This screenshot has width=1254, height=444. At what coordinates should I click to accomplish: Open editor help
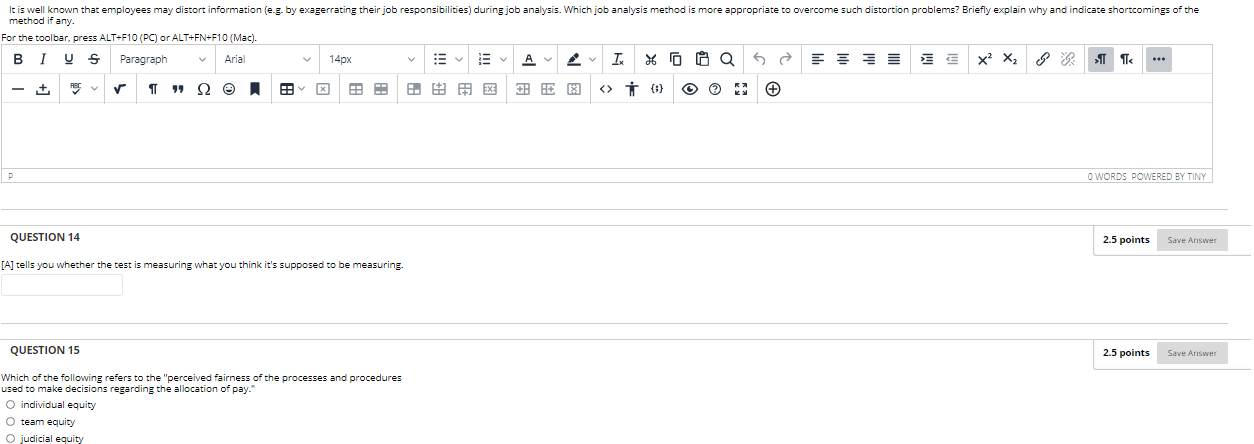714,89
